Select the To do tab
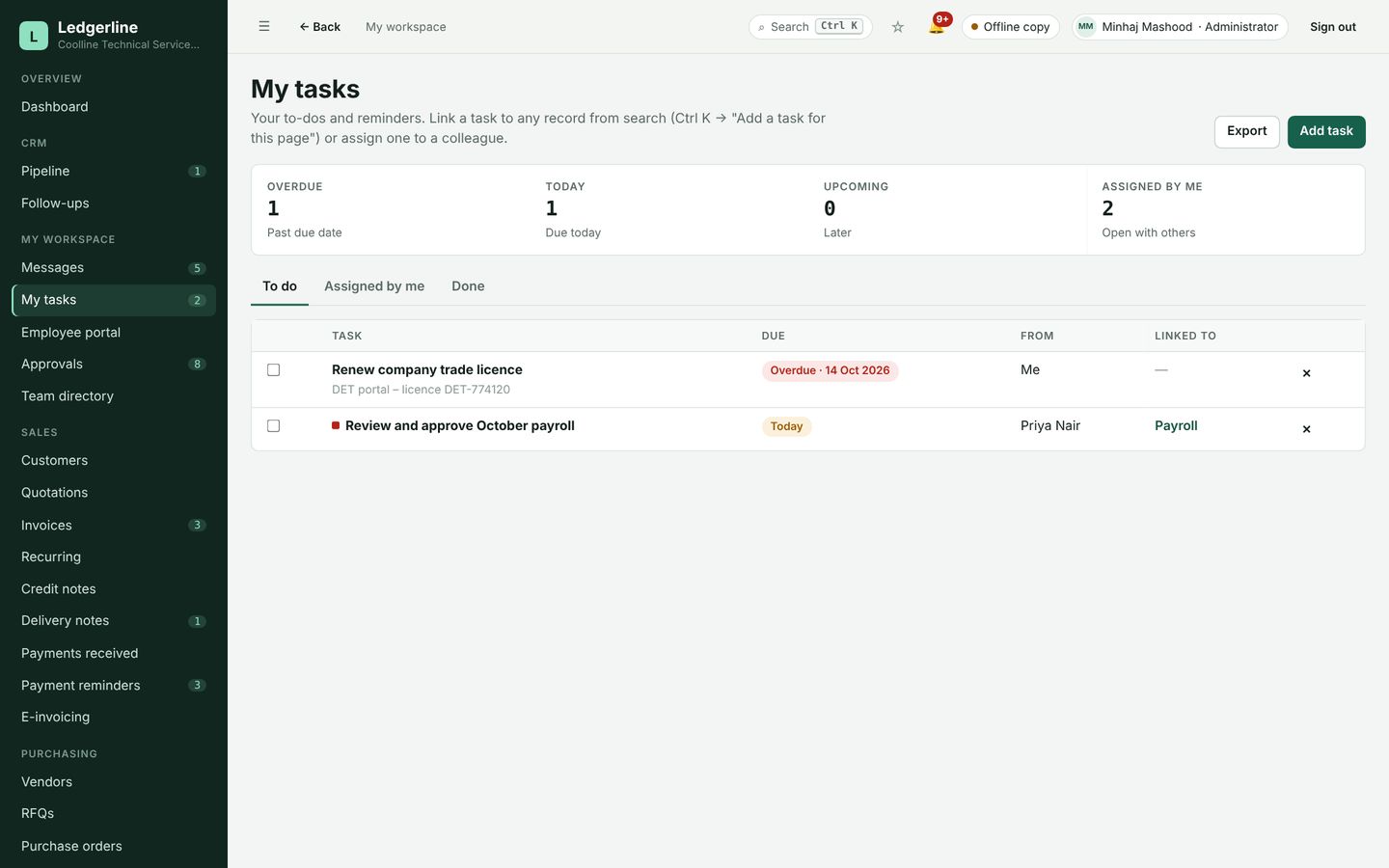The height and width of the screenshot is (868, 1389). (x=280, y=286)
